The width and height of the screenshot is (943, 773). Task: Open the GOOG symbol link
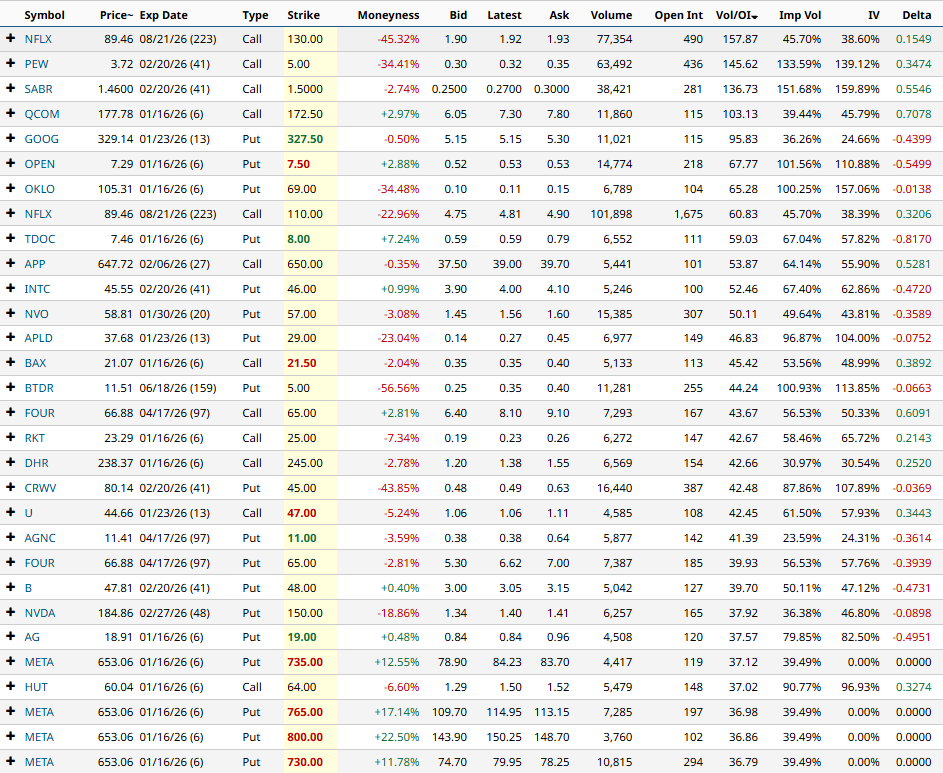point(41,139)
